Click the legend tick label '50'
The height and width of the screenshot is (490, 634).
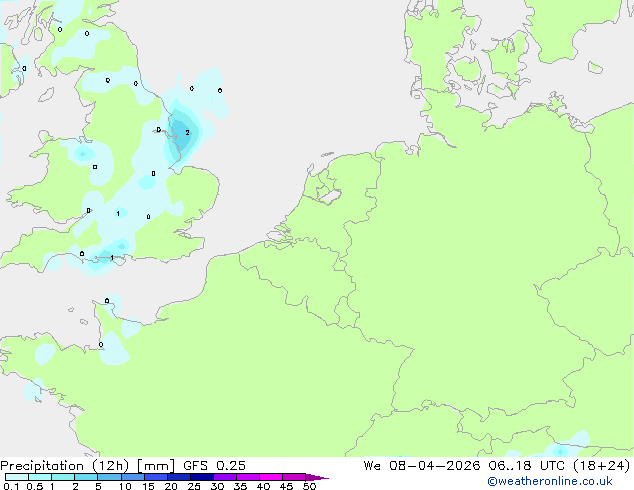(309, 486)
